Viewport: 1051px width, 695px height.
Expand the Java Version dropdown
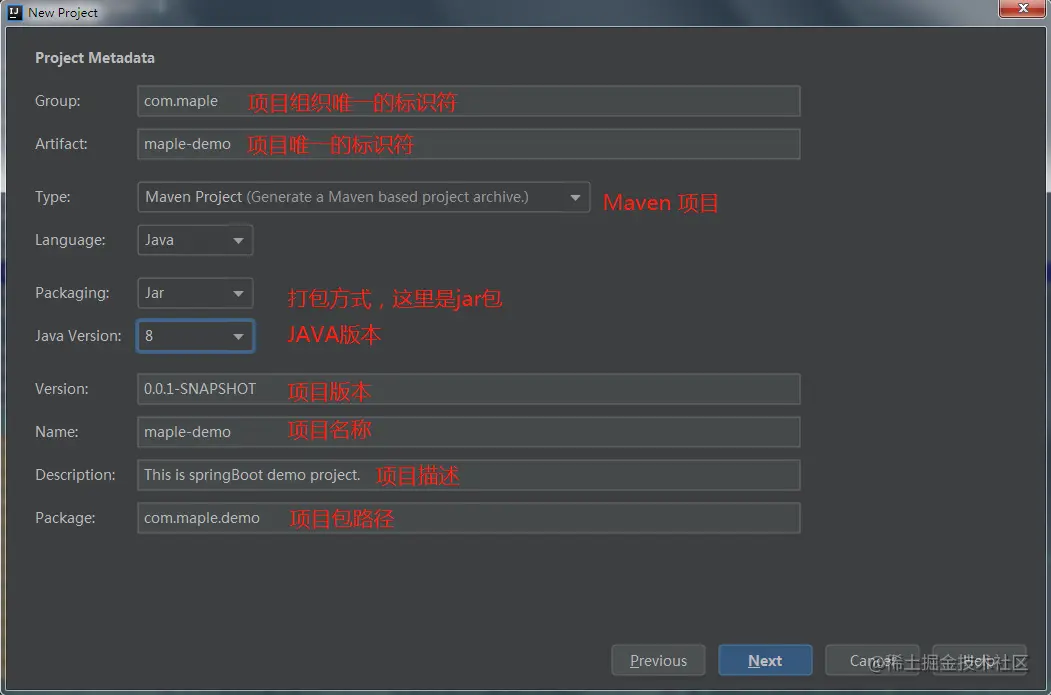click(x=195, y=336)
